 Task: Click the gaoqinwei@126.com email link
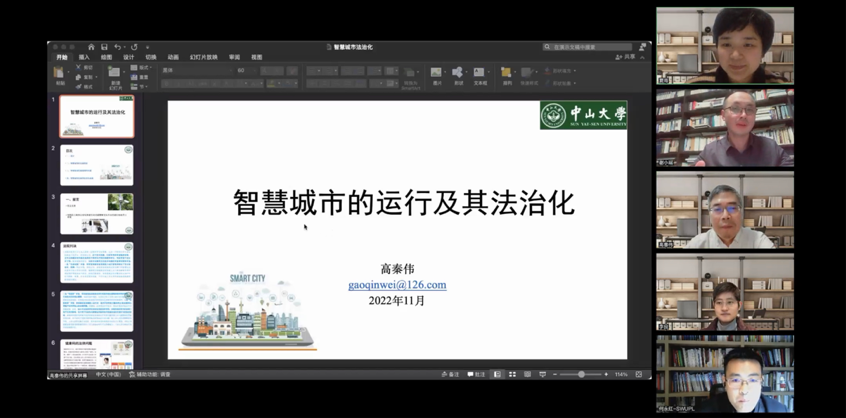397,285
